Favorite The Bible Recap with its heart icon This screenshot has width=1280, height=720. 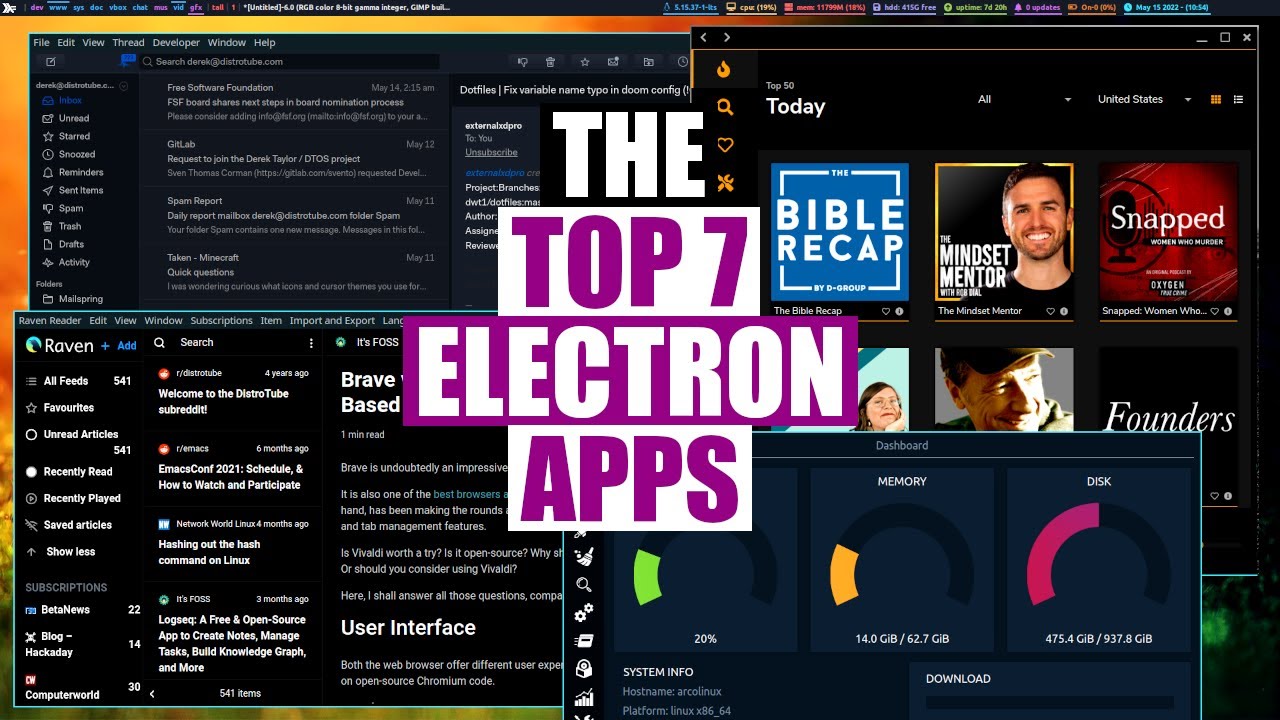click(886, 311)
